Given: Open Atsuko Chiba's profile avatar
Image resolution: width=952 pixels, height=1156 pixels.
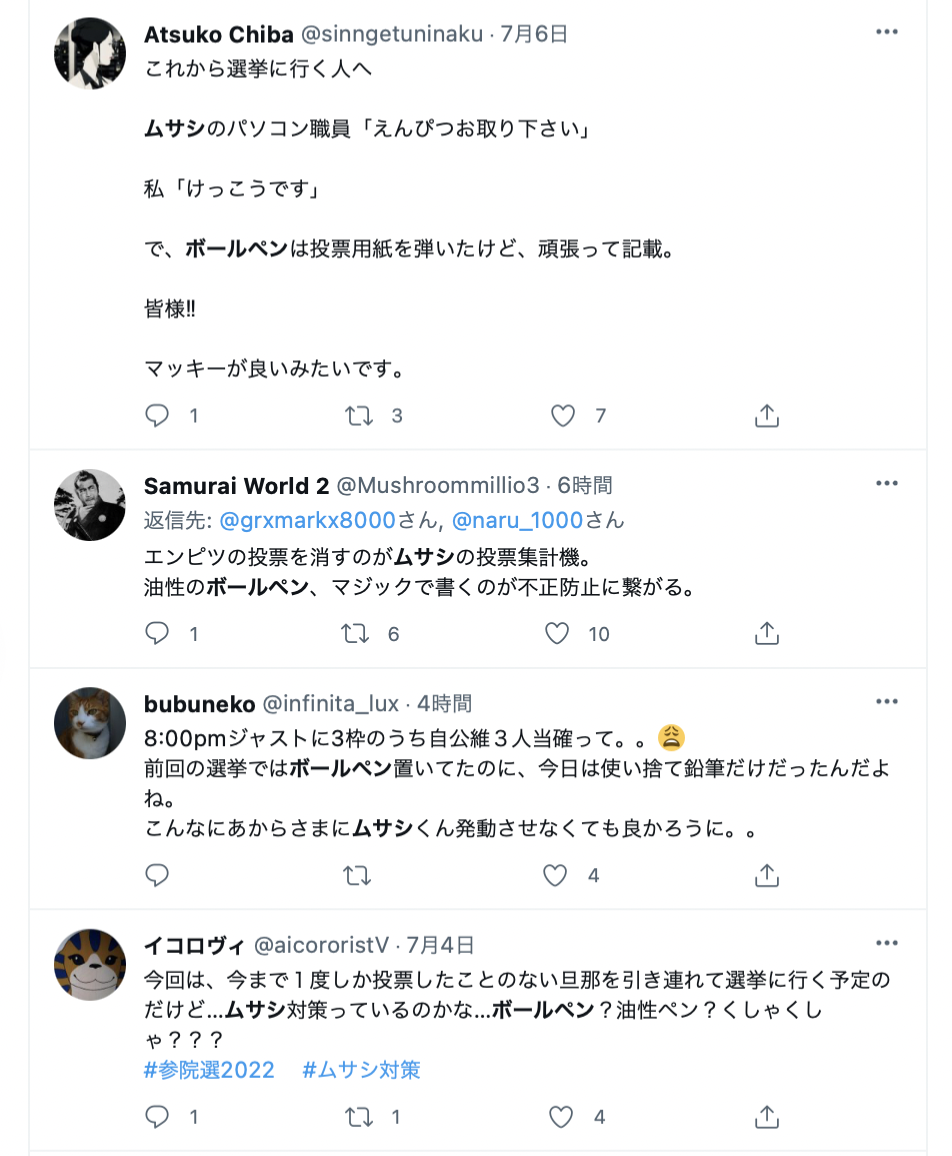Looking at the screenshot, I should 90,54.
